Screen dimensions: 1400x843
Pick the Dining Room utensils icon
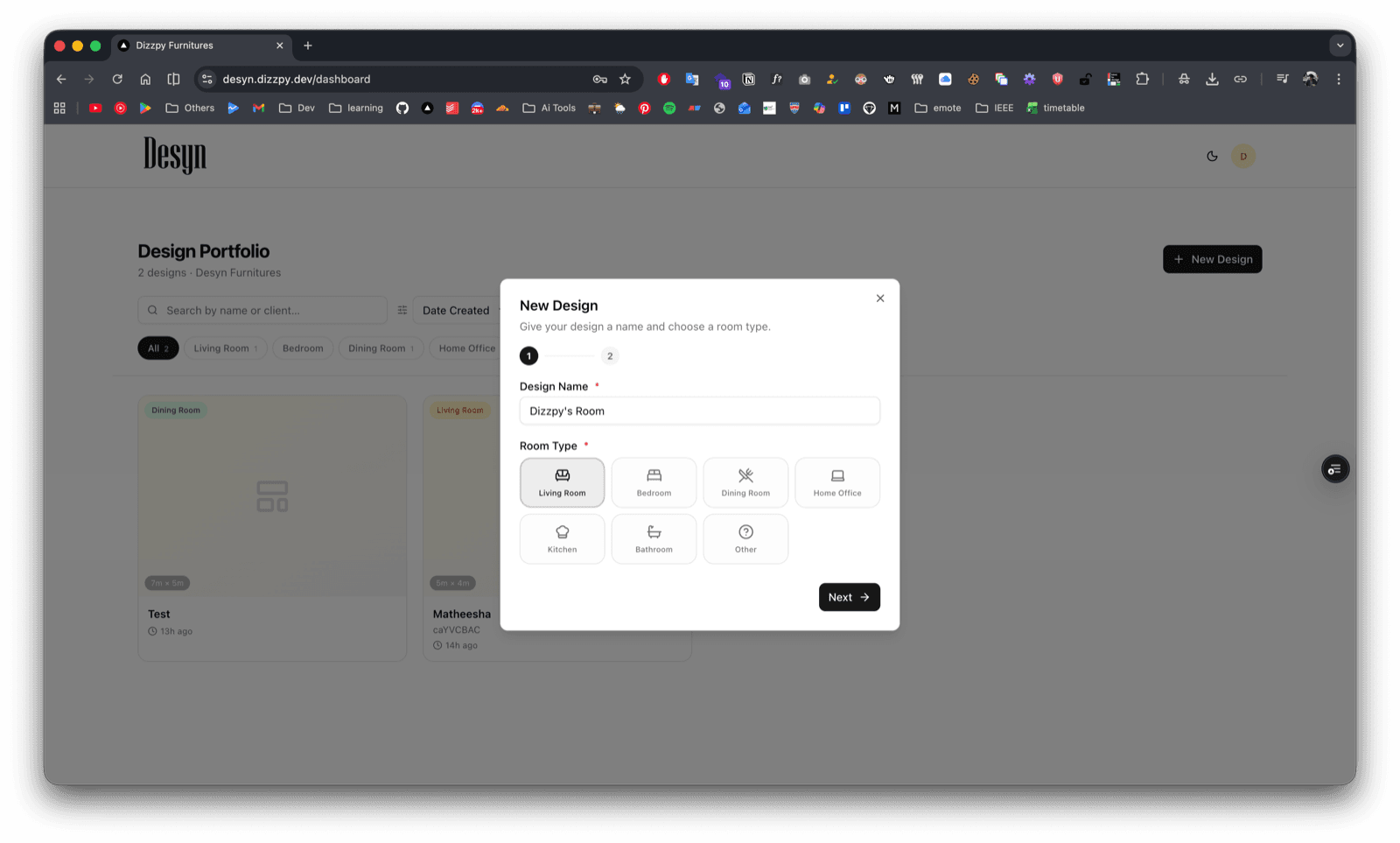(x=745, y=475)
